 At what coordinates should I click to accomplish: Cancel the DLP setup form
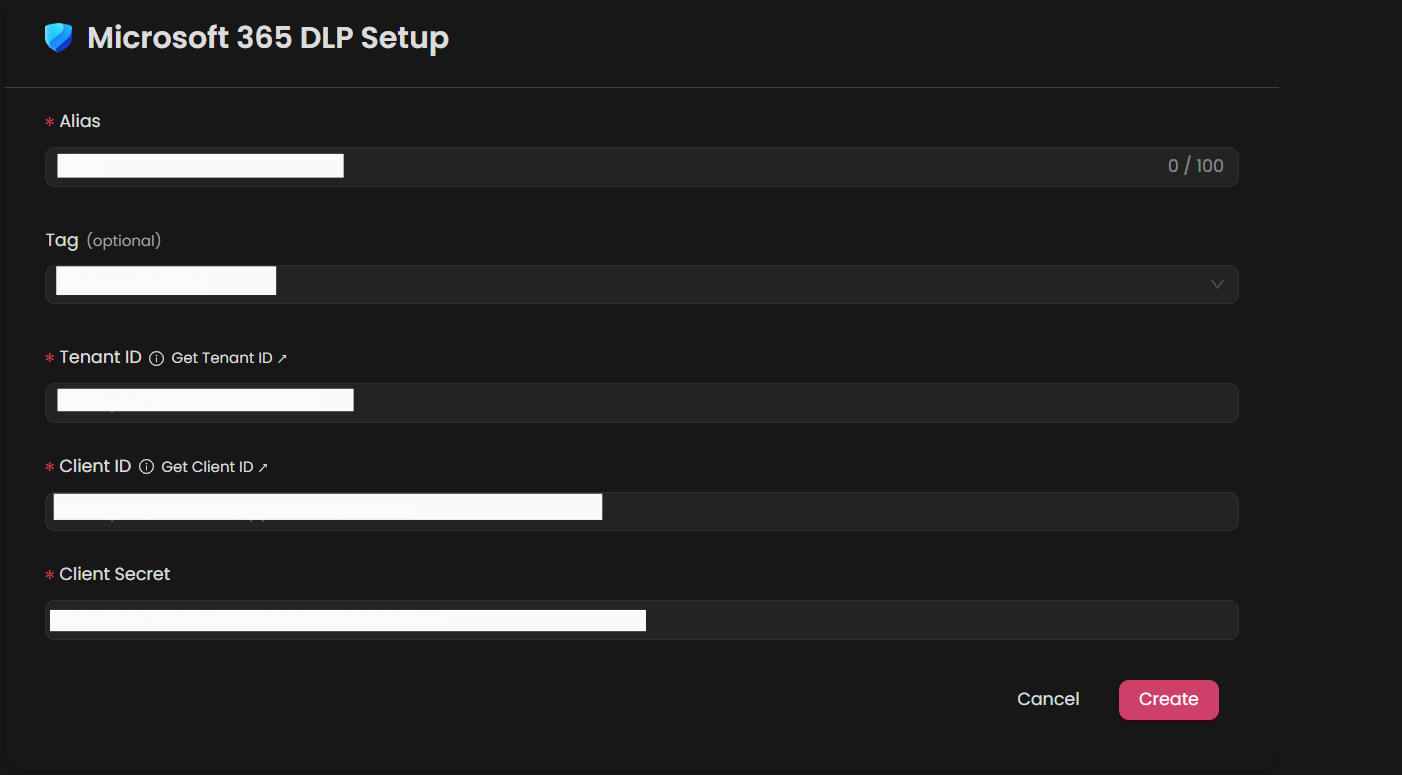[x=1048, y=699]
